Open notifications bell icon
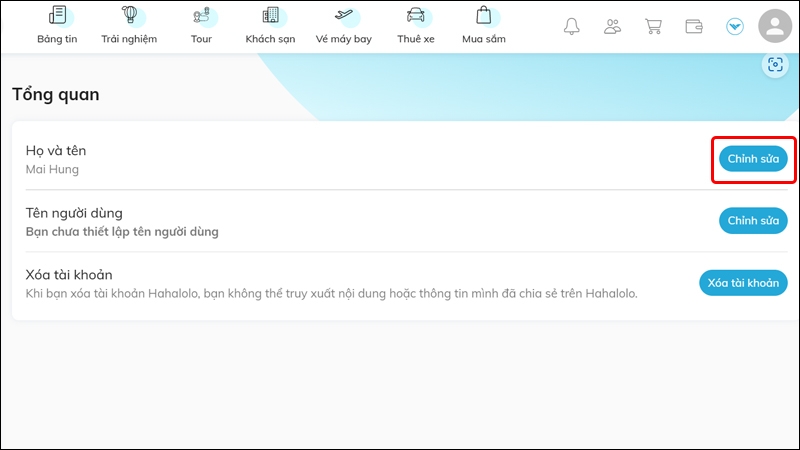Viewport: 800px width, 450px height. tap(571, 26)
